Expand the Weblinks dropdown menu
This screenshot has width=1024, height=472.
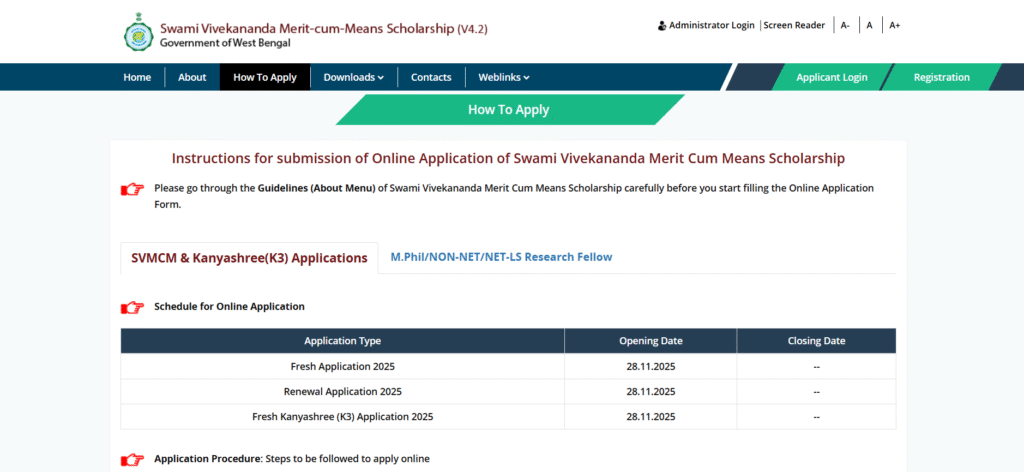[504, 77]
